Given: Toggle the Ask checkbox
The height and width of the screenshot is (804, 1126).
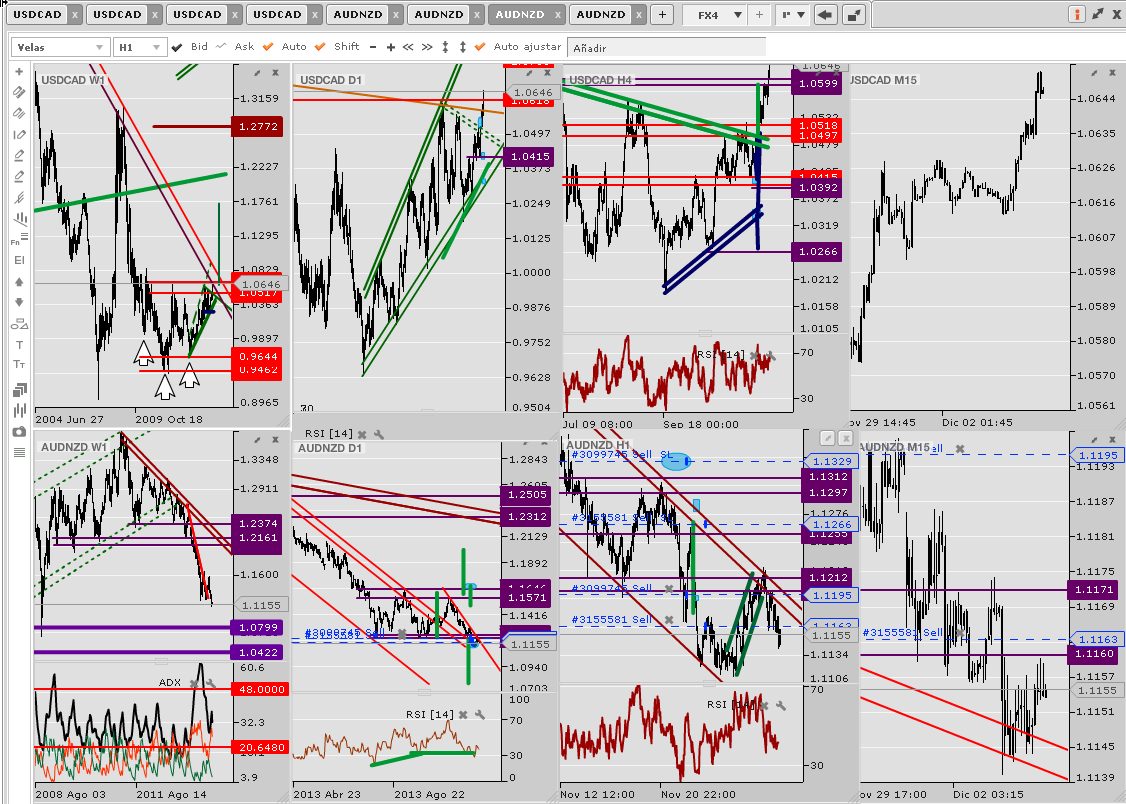Looking at the screenshot, I should [x=221, y=47].
